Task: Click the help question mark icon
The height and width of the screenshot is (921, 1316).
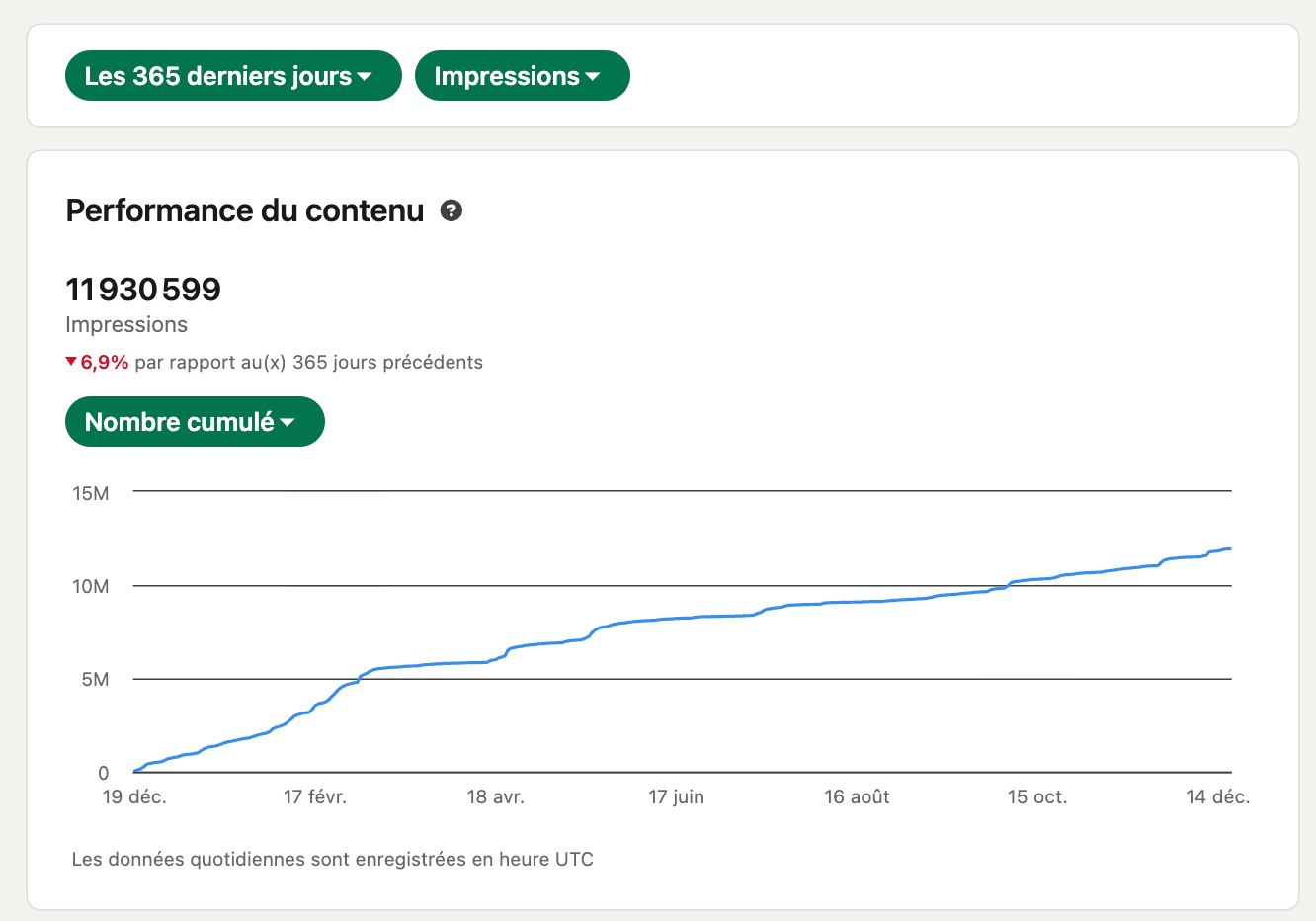Action: click(452, 210)
